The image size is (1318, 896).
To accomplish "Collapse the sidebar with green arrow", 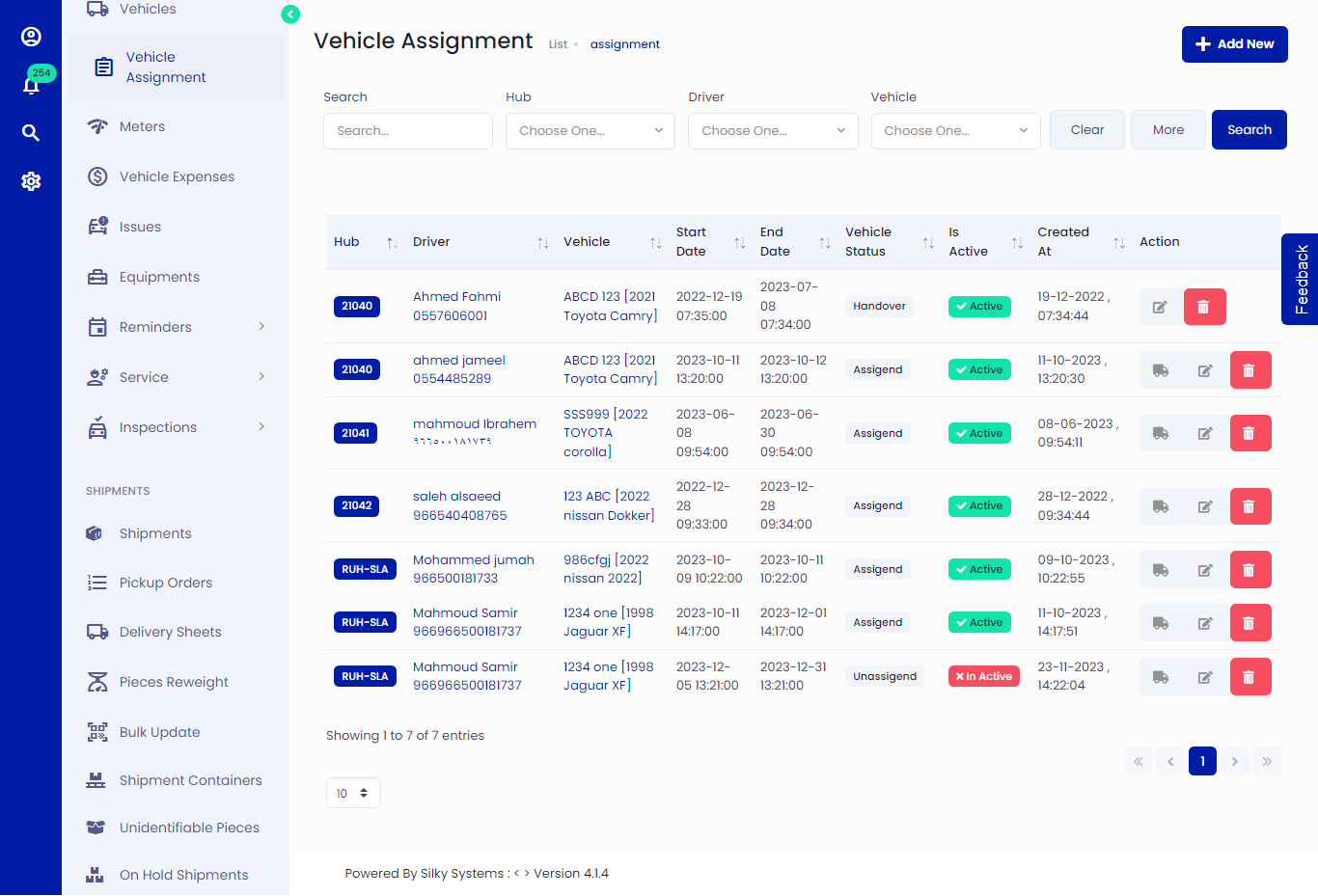I will pos(290,14).
